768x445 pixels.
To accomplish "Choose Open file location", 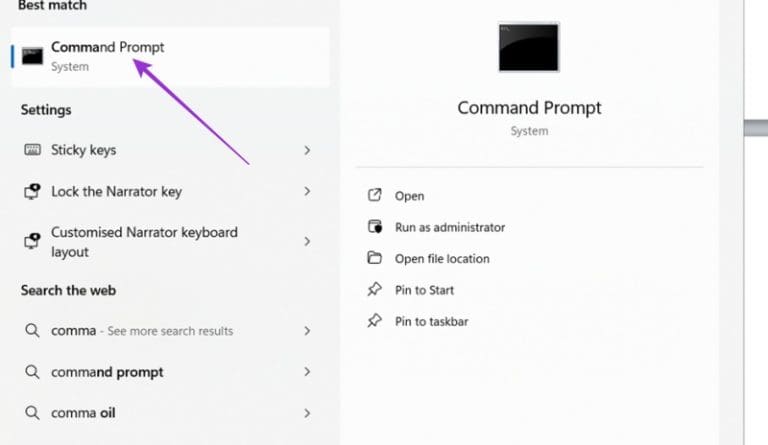I will [442, 258].
